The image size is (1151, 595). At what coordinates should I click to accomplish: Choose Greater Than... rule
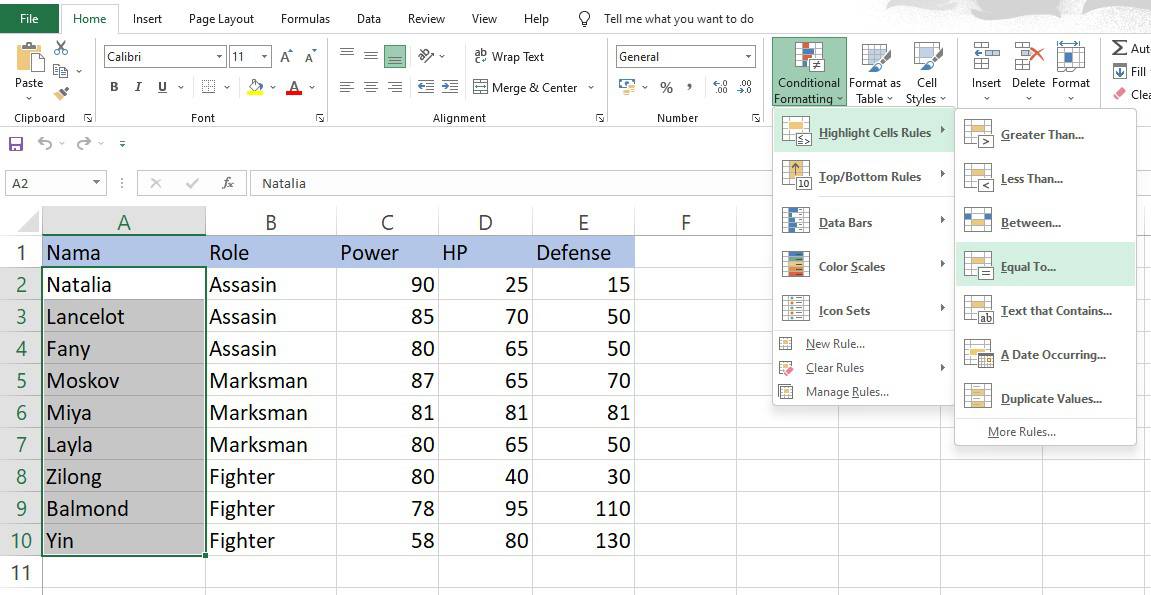(1045, 135)
